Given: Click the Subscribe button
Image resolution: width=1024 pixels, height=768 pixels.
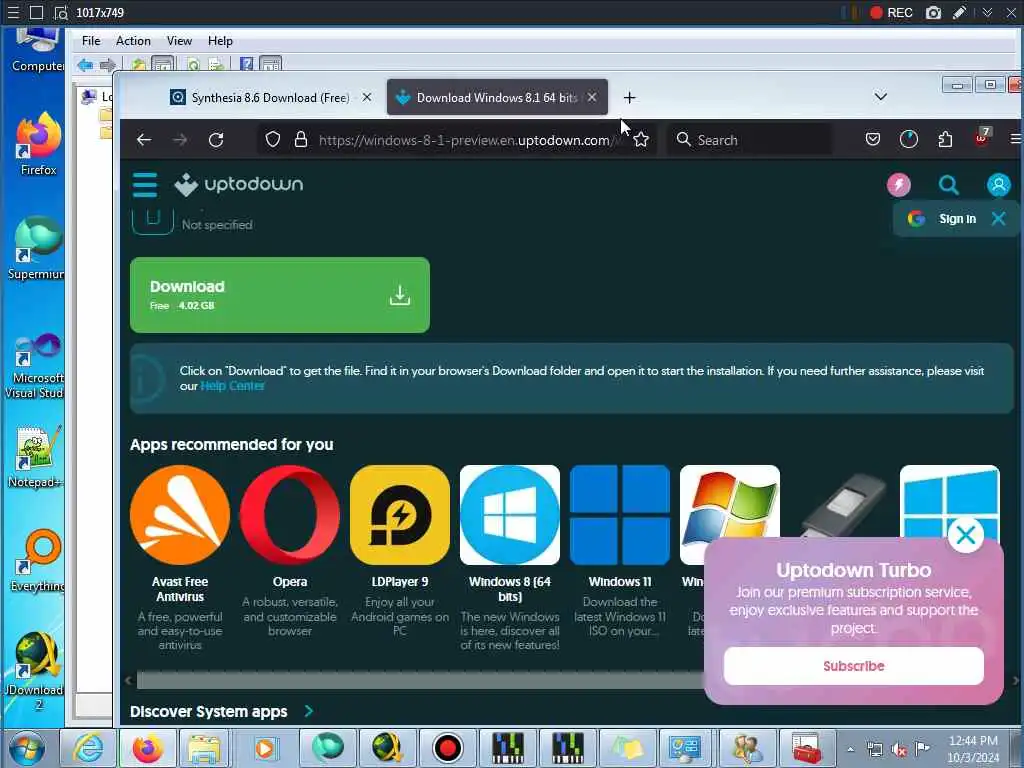Looking at the screenshot, I should (853, 666).
